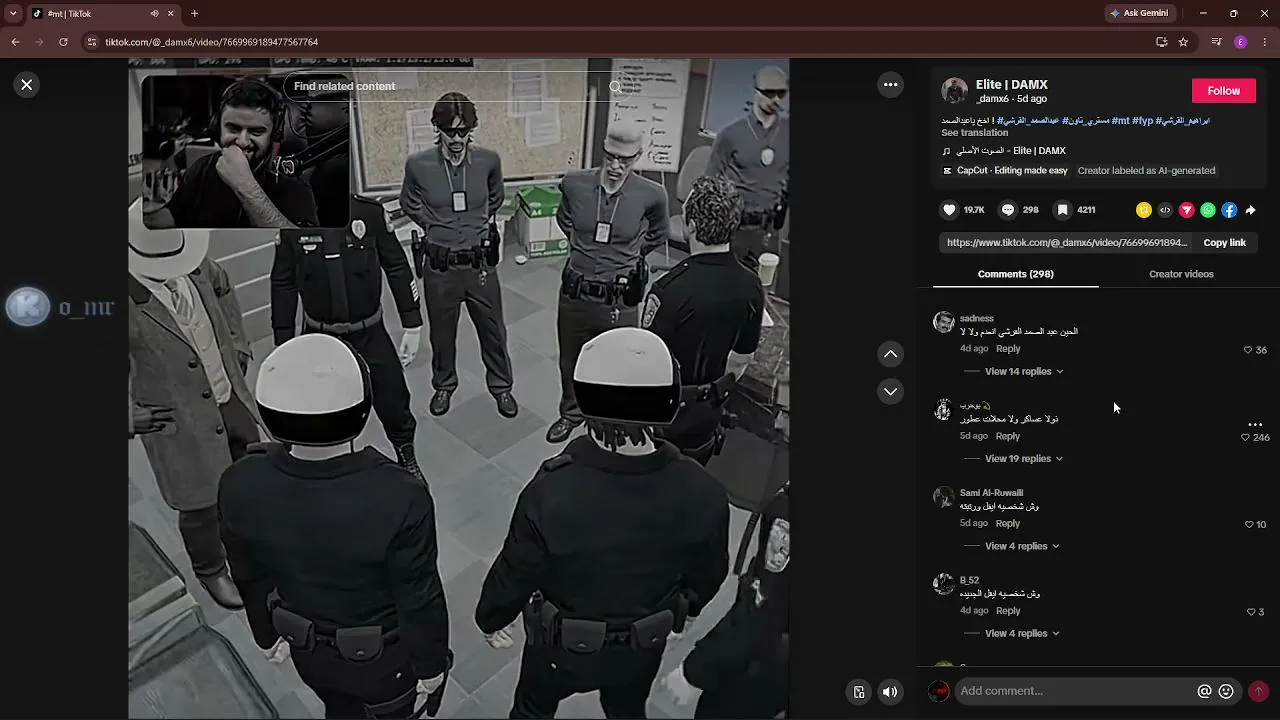
Task: Like the B_52 comment
Action: coord(1251,612)
